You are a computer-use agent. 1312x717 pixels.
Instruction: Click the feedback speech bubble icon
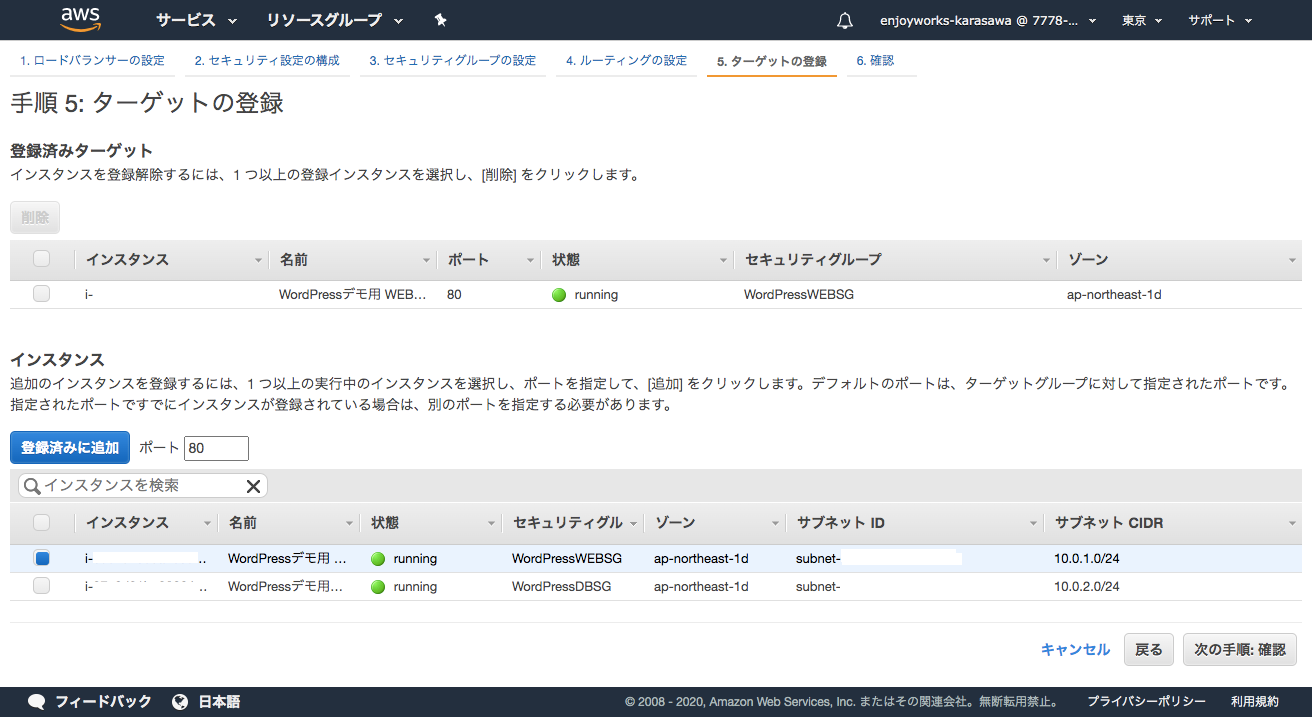click(37, 702)
